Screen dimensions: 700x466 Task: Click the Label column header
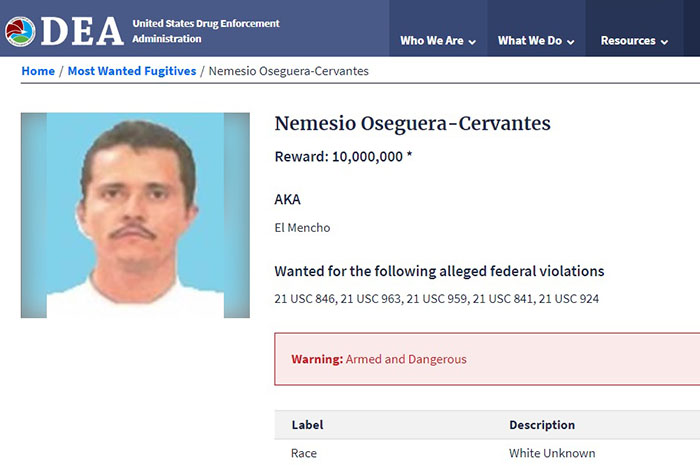pos(307,425)
